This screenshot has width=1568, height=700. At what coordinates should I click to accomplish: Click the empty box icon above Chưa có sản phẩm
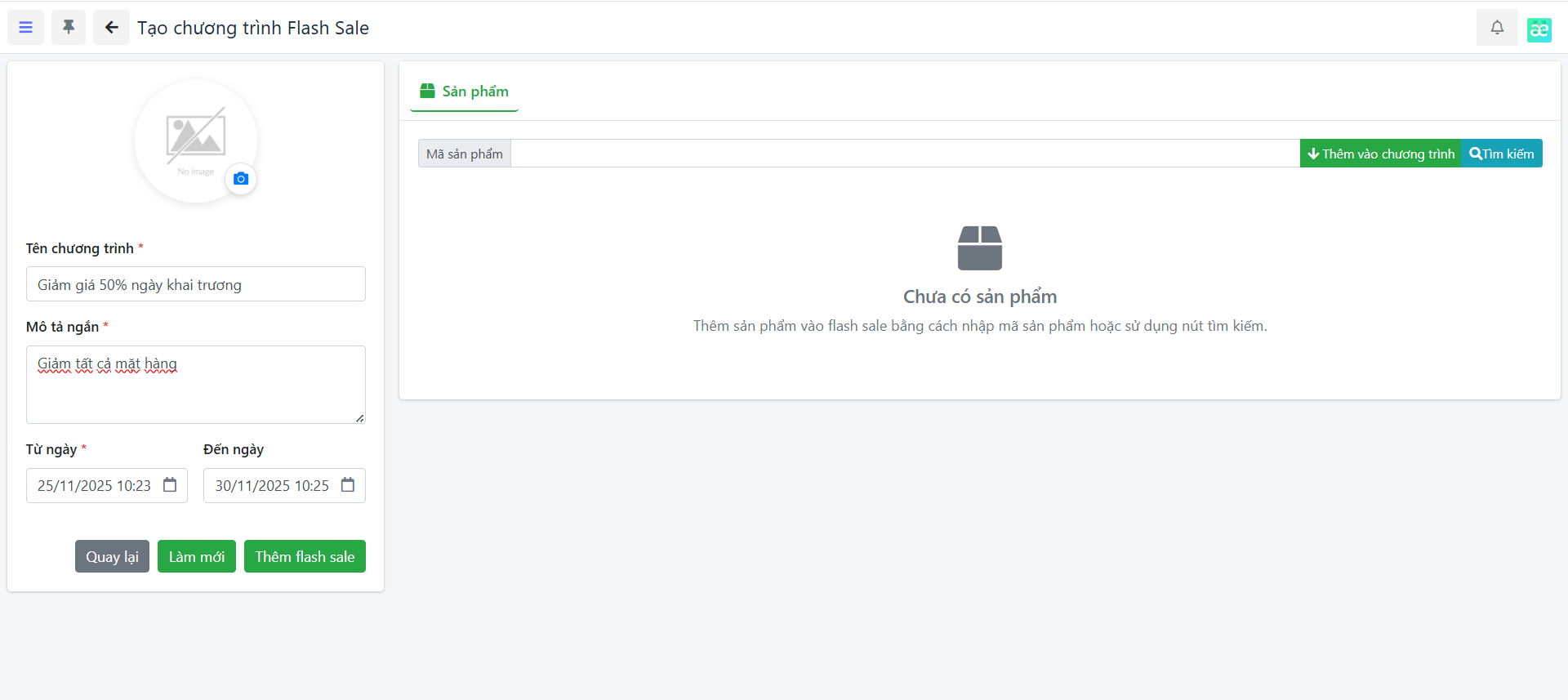tap(979, 248)
